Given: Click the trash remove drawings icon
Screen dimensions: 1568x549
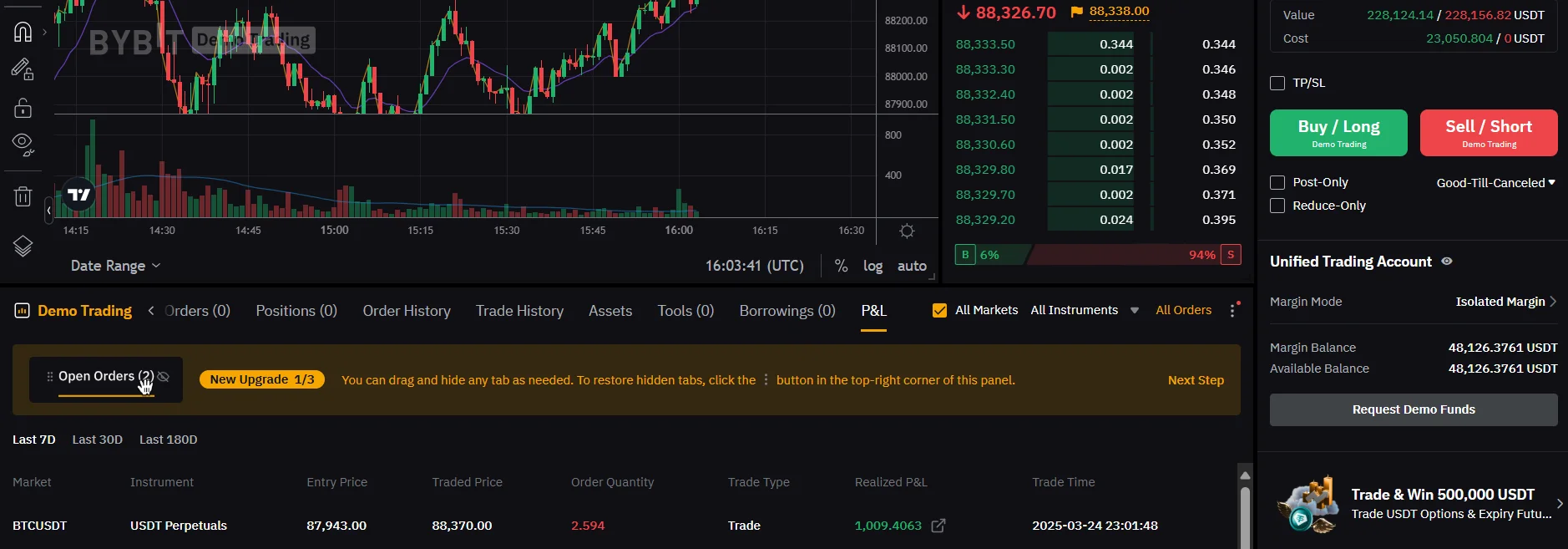Looking at the screenshot, I should coord(23,196).
